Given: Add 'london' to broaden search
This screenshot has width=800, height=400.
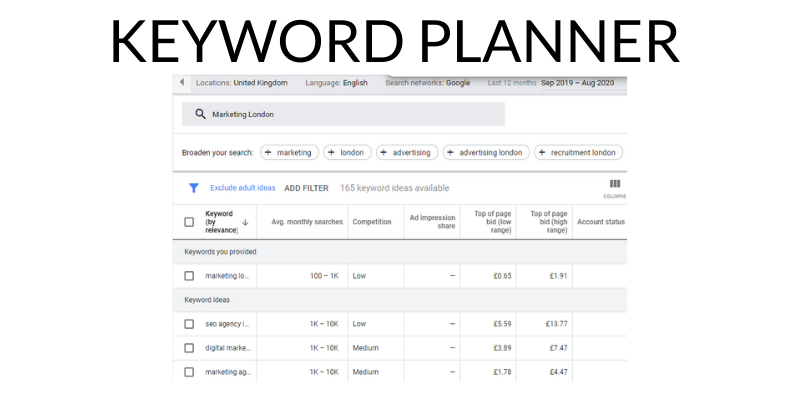Looking at the screenshot, I should click(347, 153).
